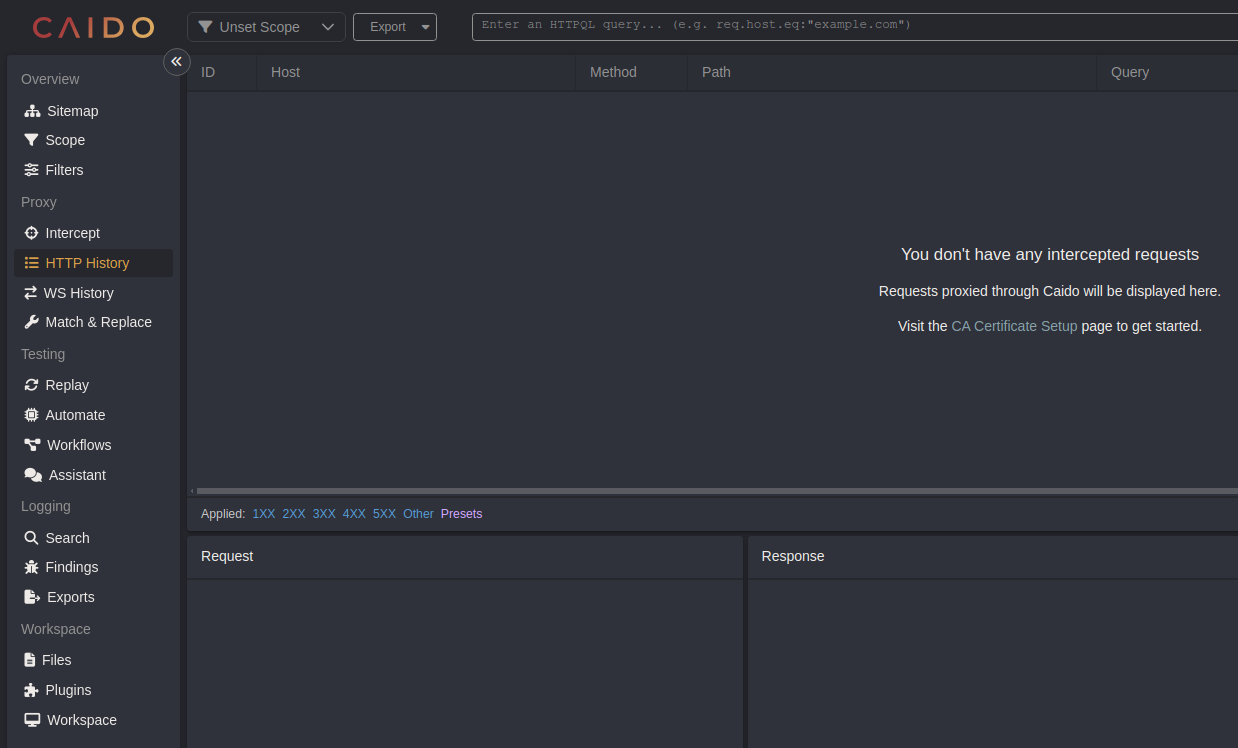Toggle the Other status filter
This screenshot has height=748, width=1238.
coord(418,514)
